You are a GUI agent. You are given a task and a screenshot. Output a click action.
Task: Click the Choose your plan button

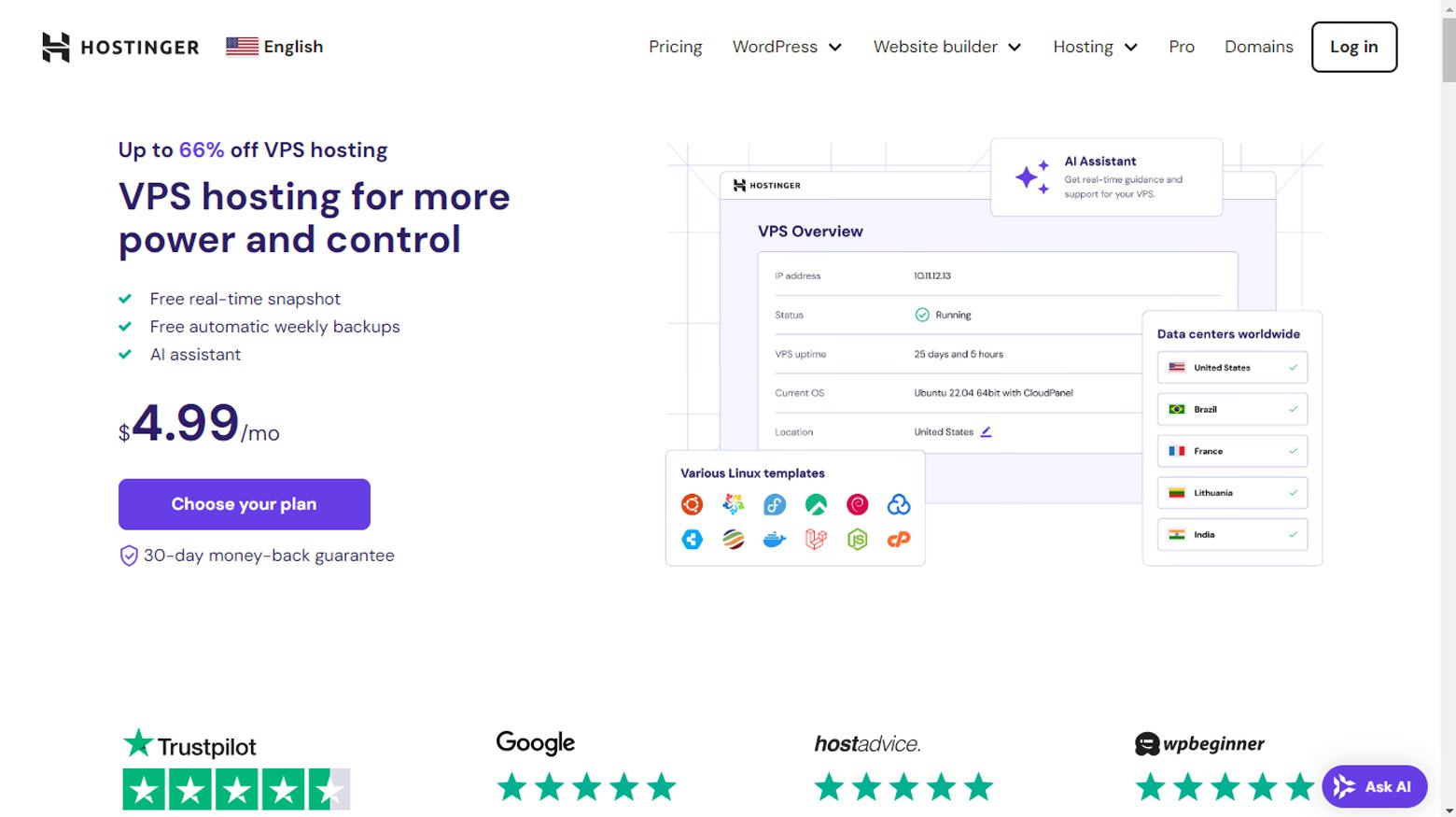click(245, 504)
